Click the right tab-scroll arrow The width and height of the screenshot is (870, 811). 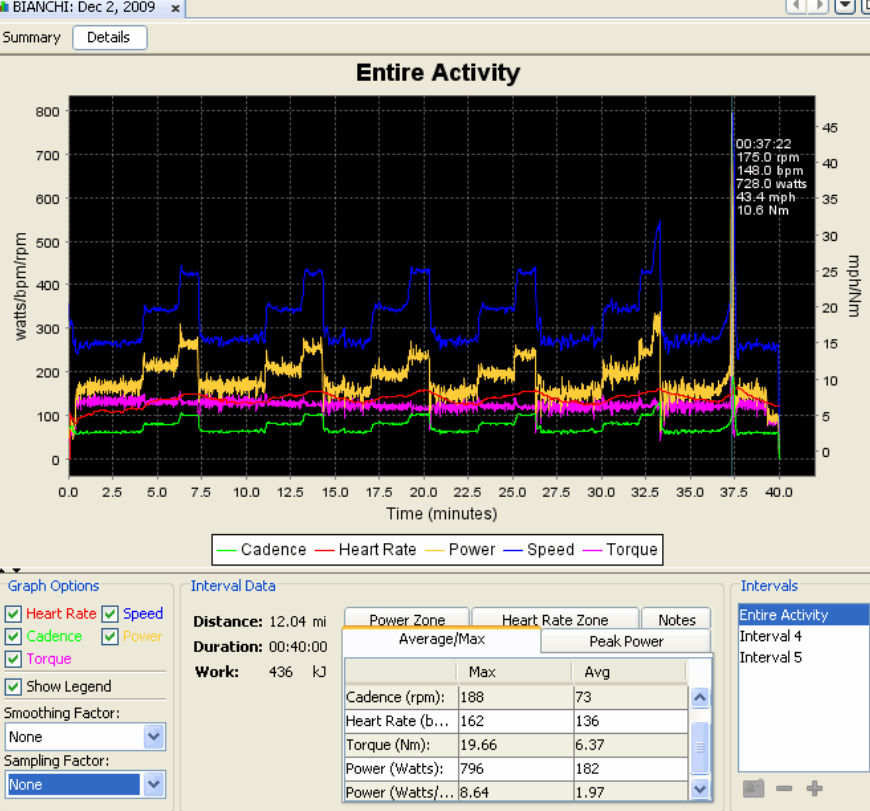coord(819,6)
